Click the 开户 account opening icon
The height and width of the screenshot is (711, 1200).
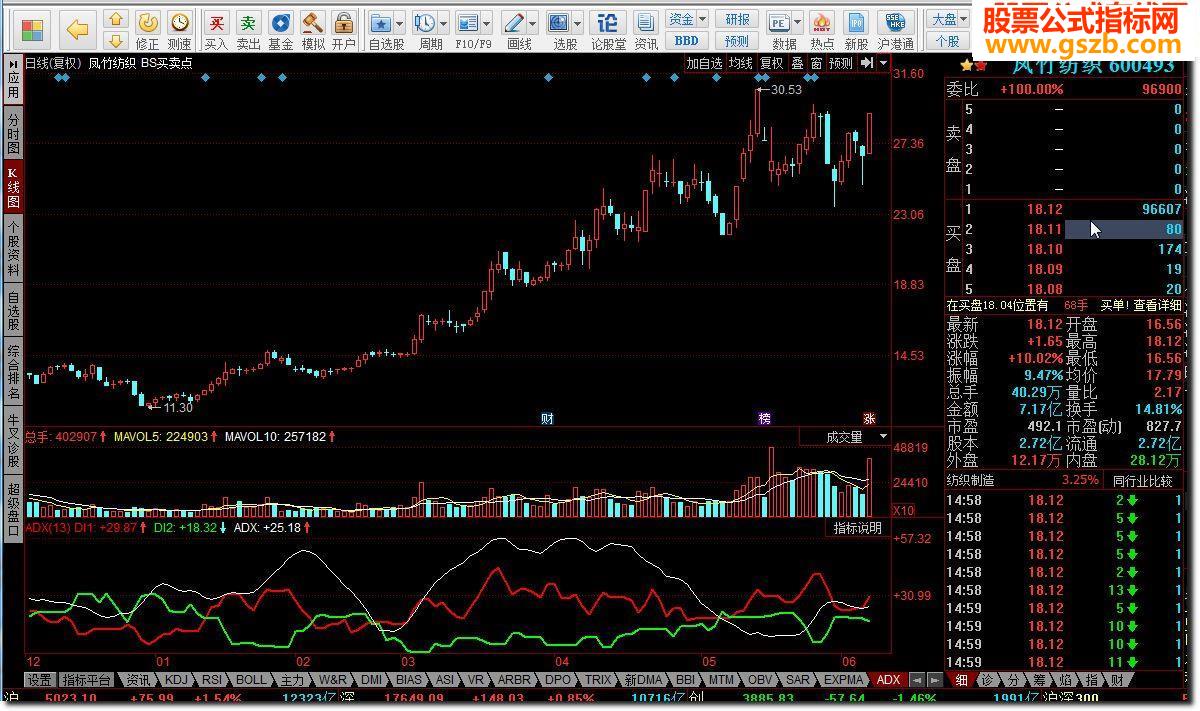click(344, 30)
